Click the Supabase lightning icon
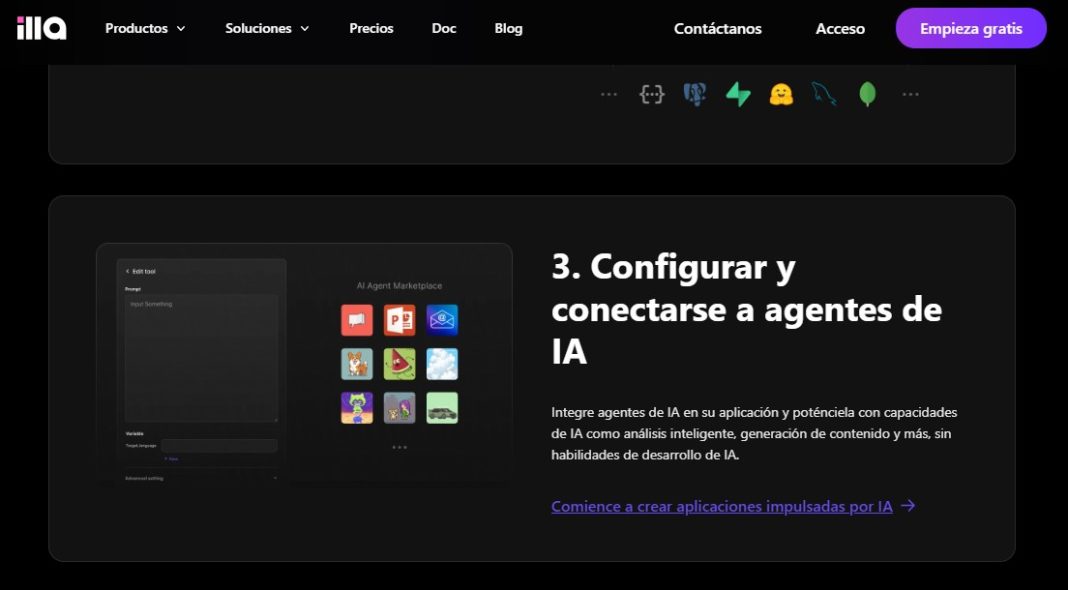1068x590 pixels. click(738, 93)
